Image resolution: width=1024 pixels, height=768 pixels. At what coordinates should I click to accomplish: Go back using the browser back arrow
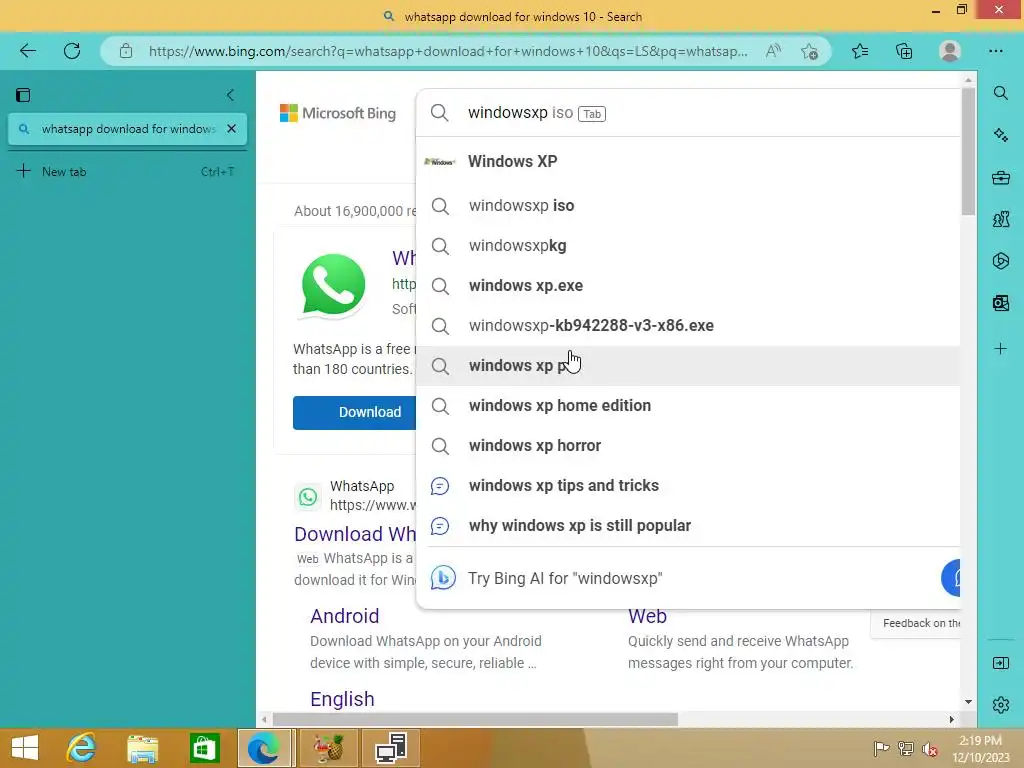[x=28, y=51]
